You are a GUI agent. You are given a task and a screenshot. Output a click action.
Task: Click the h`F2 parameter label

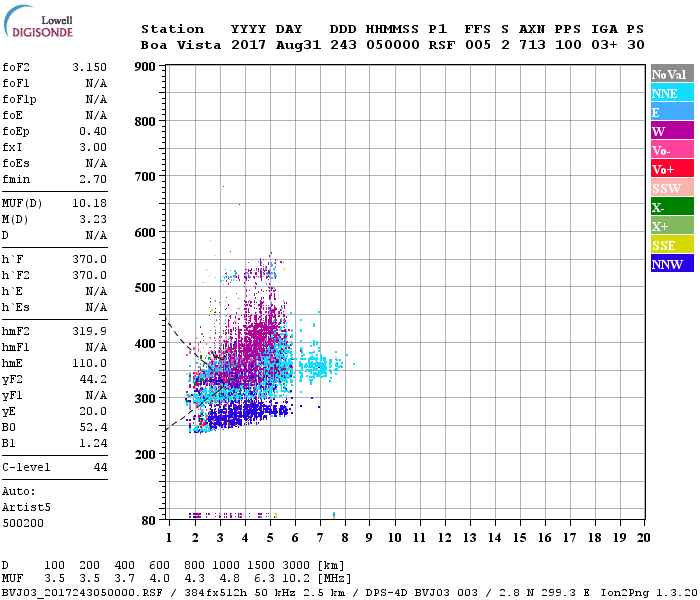(16, 275)
